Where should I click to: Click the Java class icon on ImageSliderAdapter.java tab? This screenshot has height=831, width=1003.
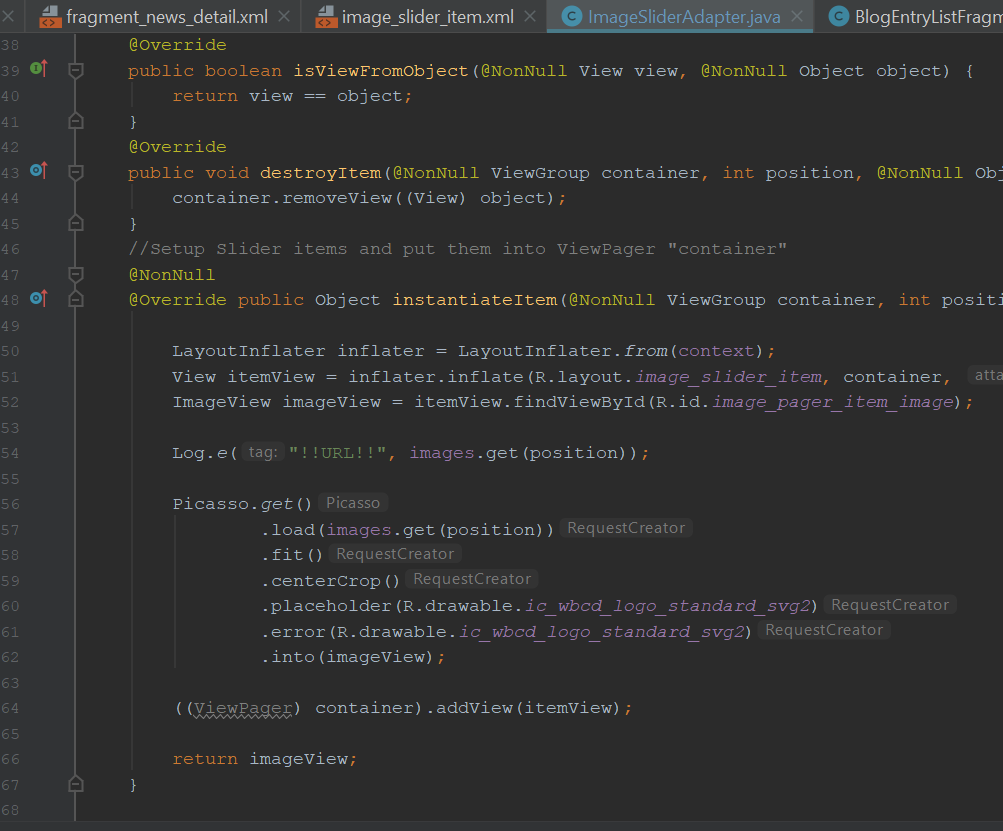[x=571, y=17]
